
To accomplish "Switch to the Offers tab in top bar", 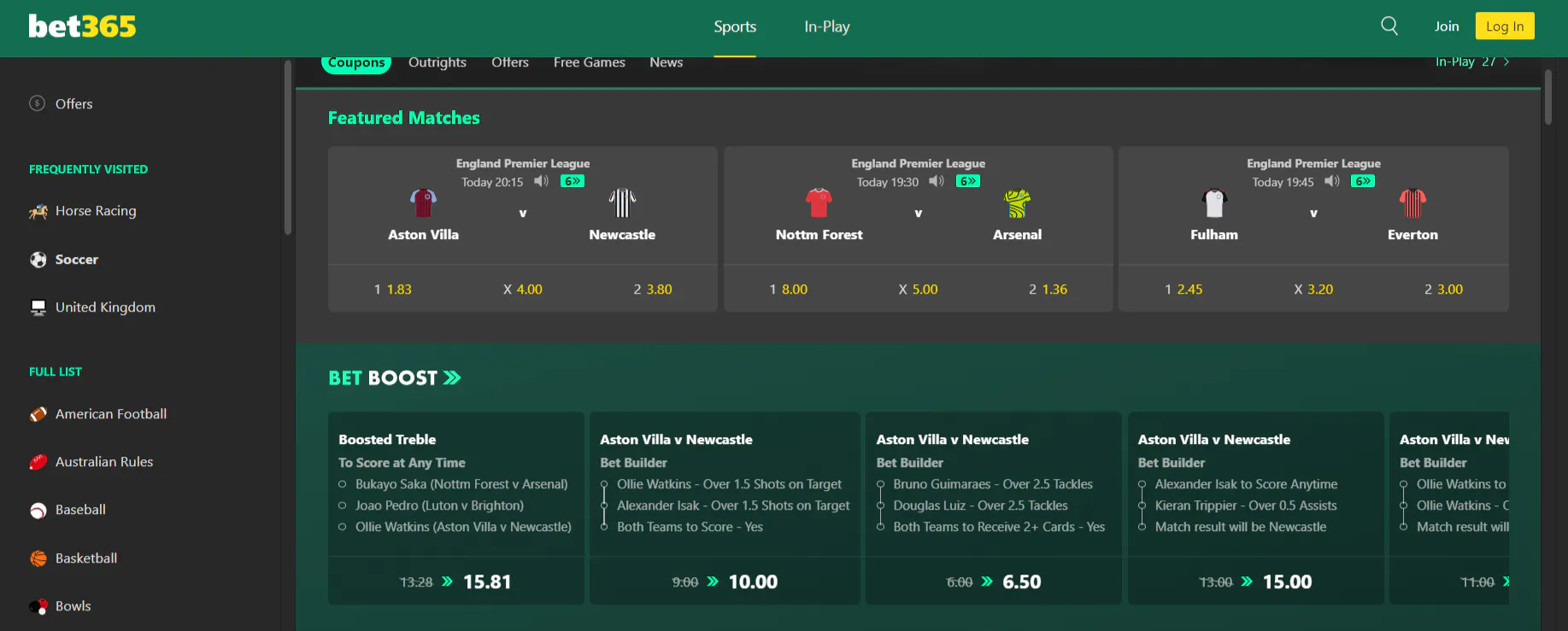I will 510,62.
